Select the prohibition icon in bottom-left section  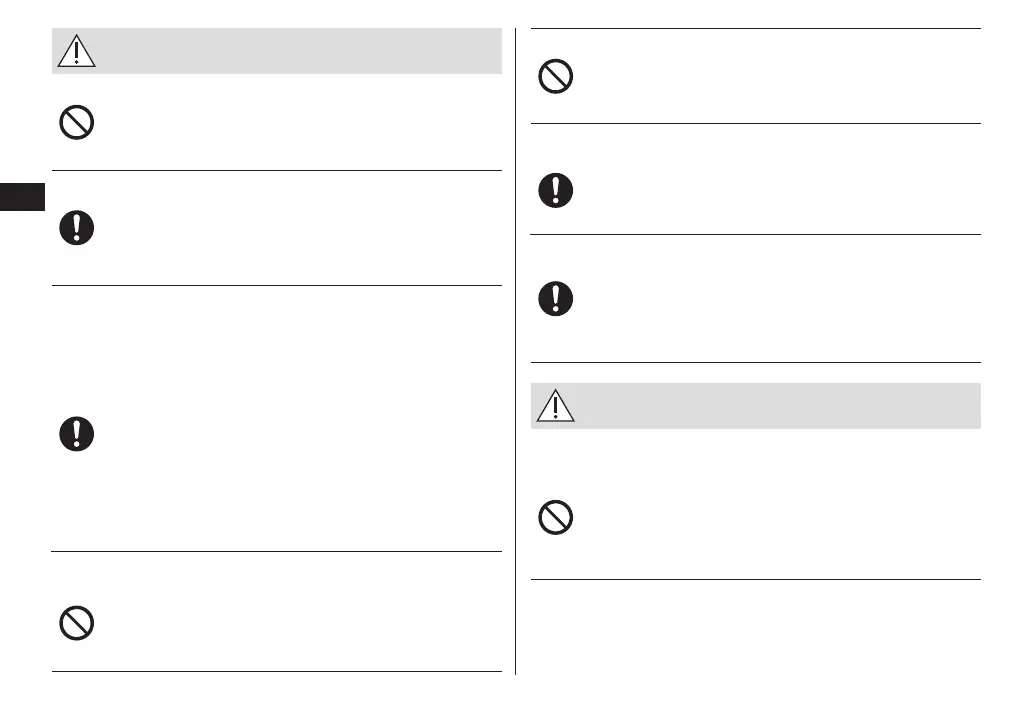click(x=77, y=624)
